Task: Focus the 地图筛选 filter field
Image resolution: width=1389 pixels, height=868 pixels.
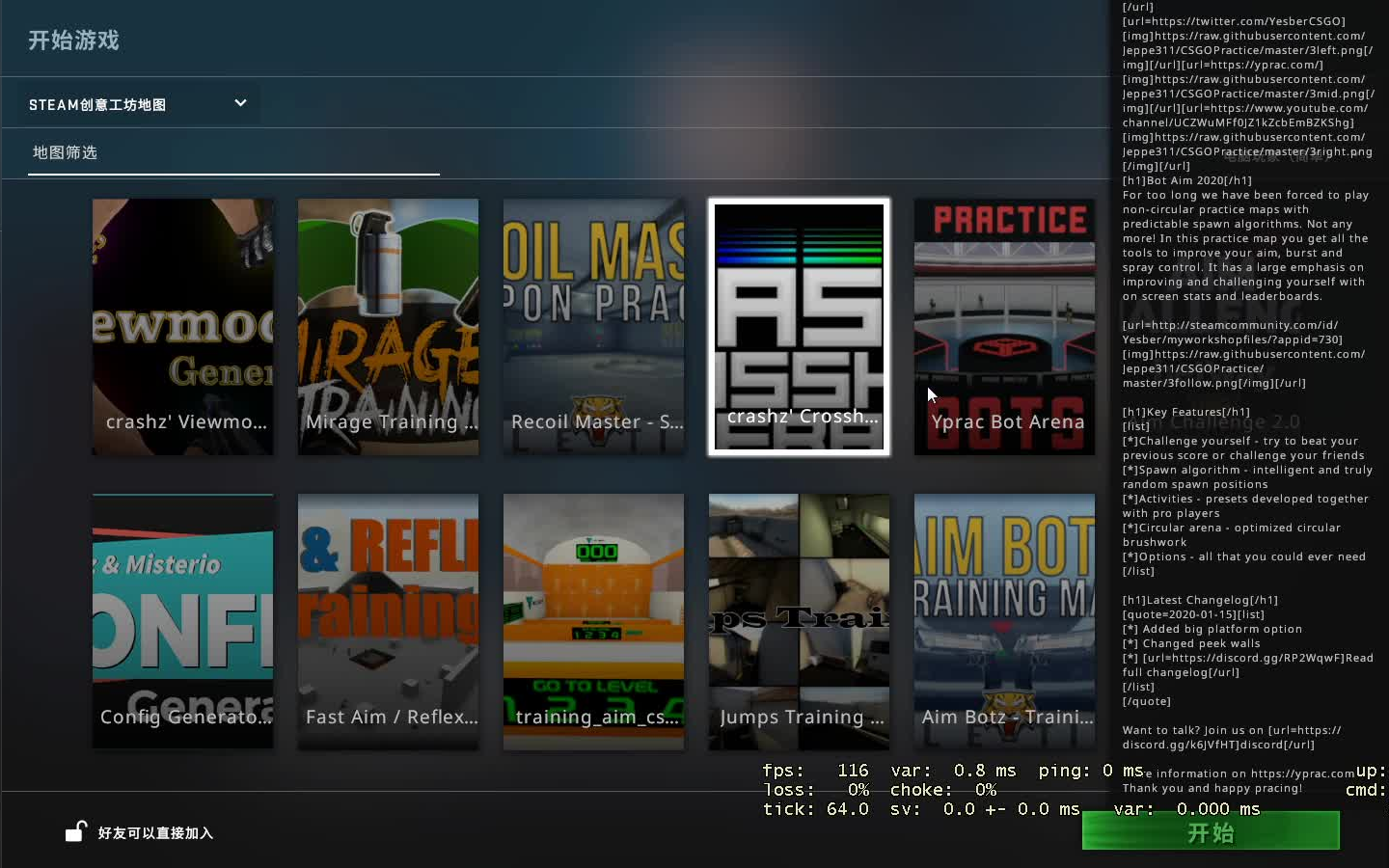Action: [233, 153]
